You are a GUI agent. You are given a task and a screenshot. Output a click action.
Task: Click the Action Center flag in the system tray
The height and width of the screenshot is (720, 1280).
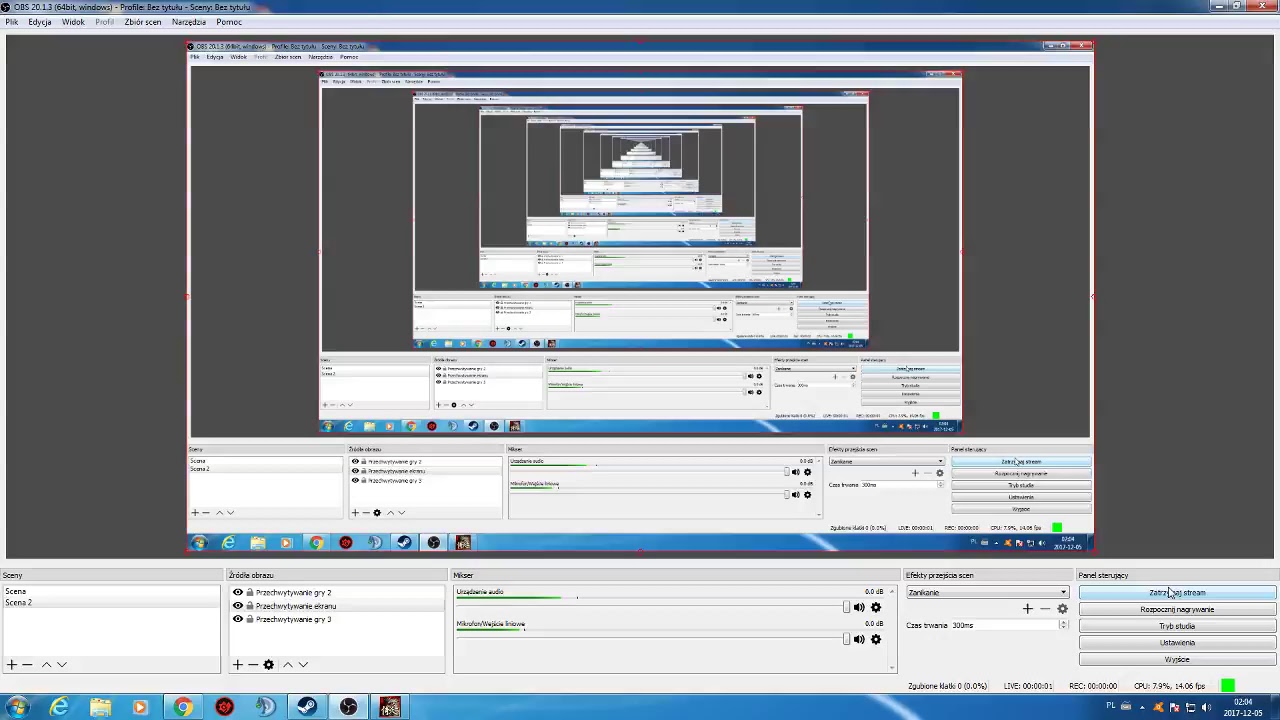(1175, 708)
